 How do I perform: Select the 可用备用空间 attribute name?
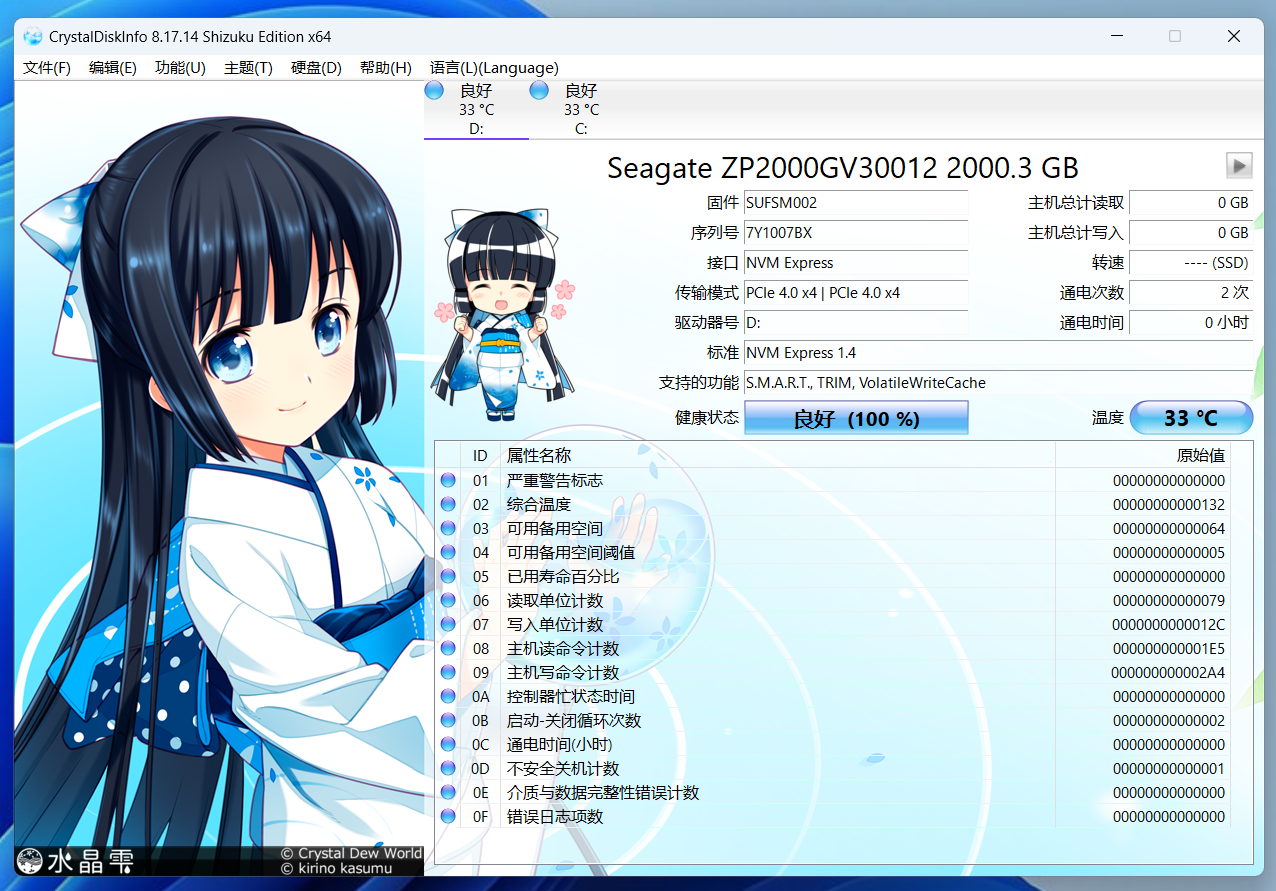tap(555, 528)
